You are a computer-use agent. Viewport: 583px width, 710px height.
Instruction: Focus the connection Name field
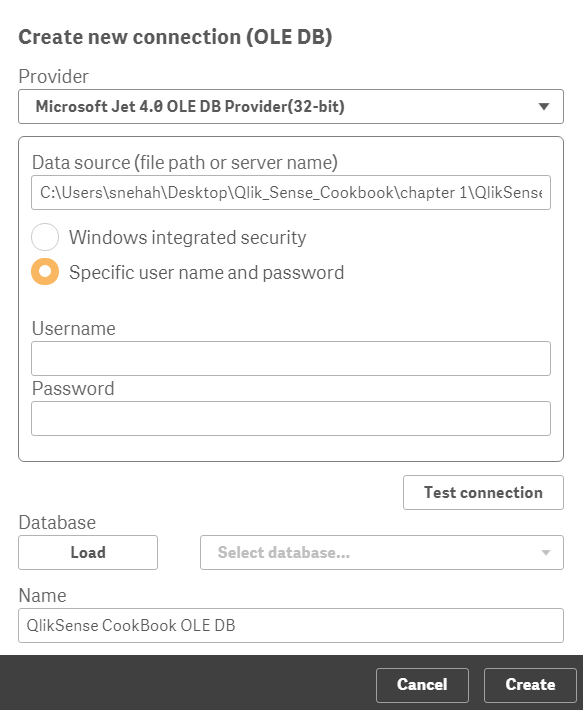(x=291, y=625)
